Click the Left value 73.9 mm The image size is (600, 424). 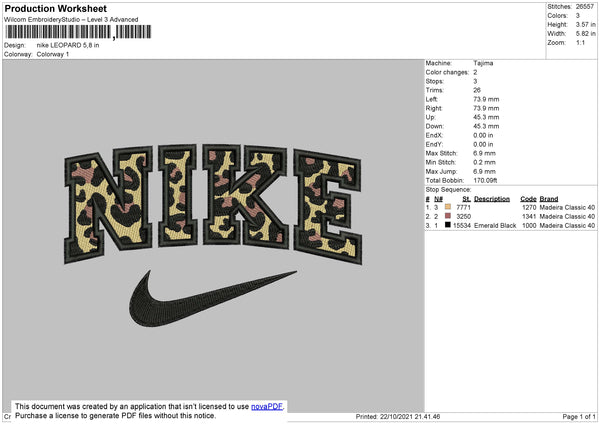point(486,99)
